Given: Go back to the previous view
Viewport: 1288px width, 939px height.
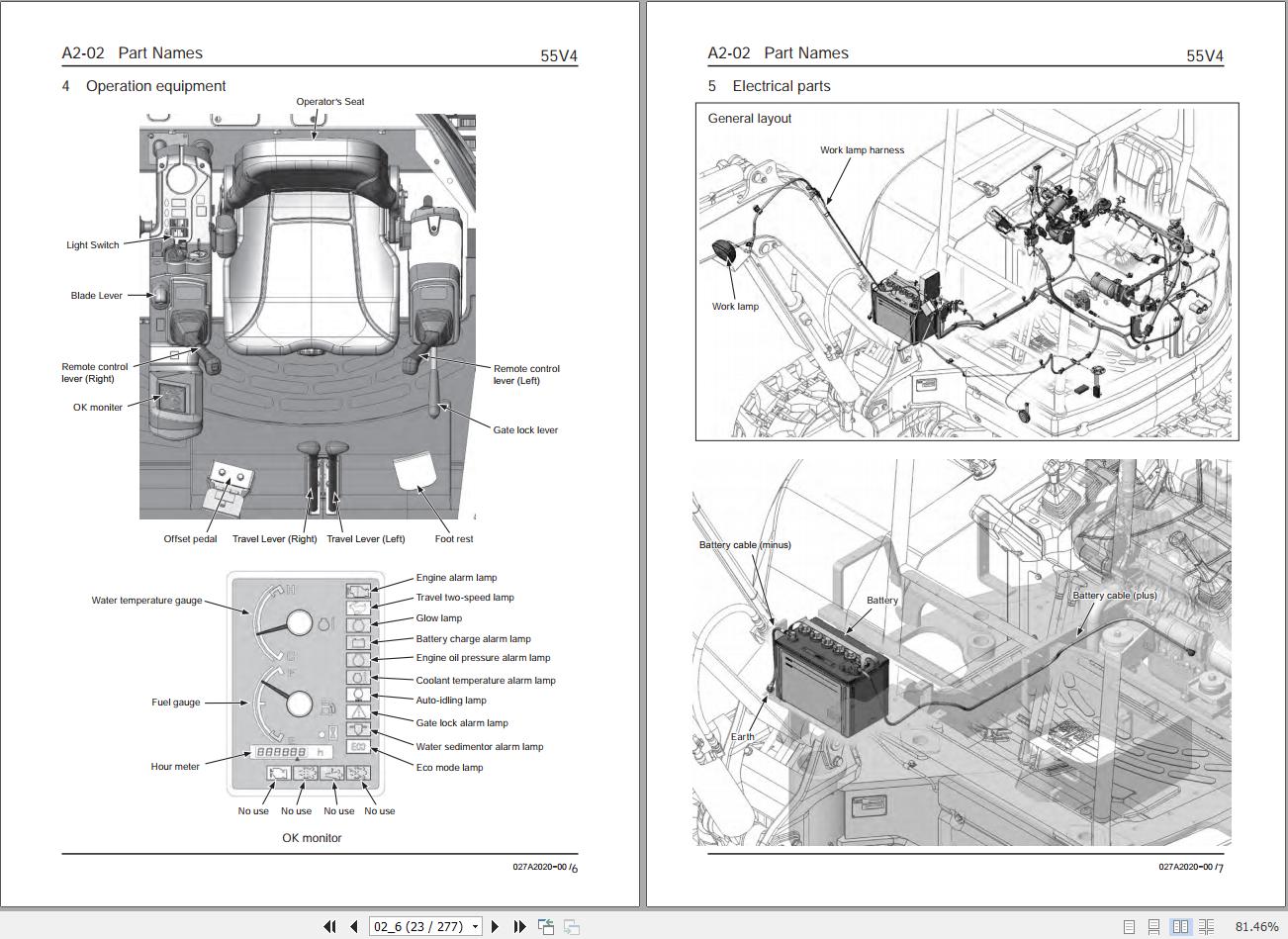Looking at the screenshot, I should [x=545, y=926].
